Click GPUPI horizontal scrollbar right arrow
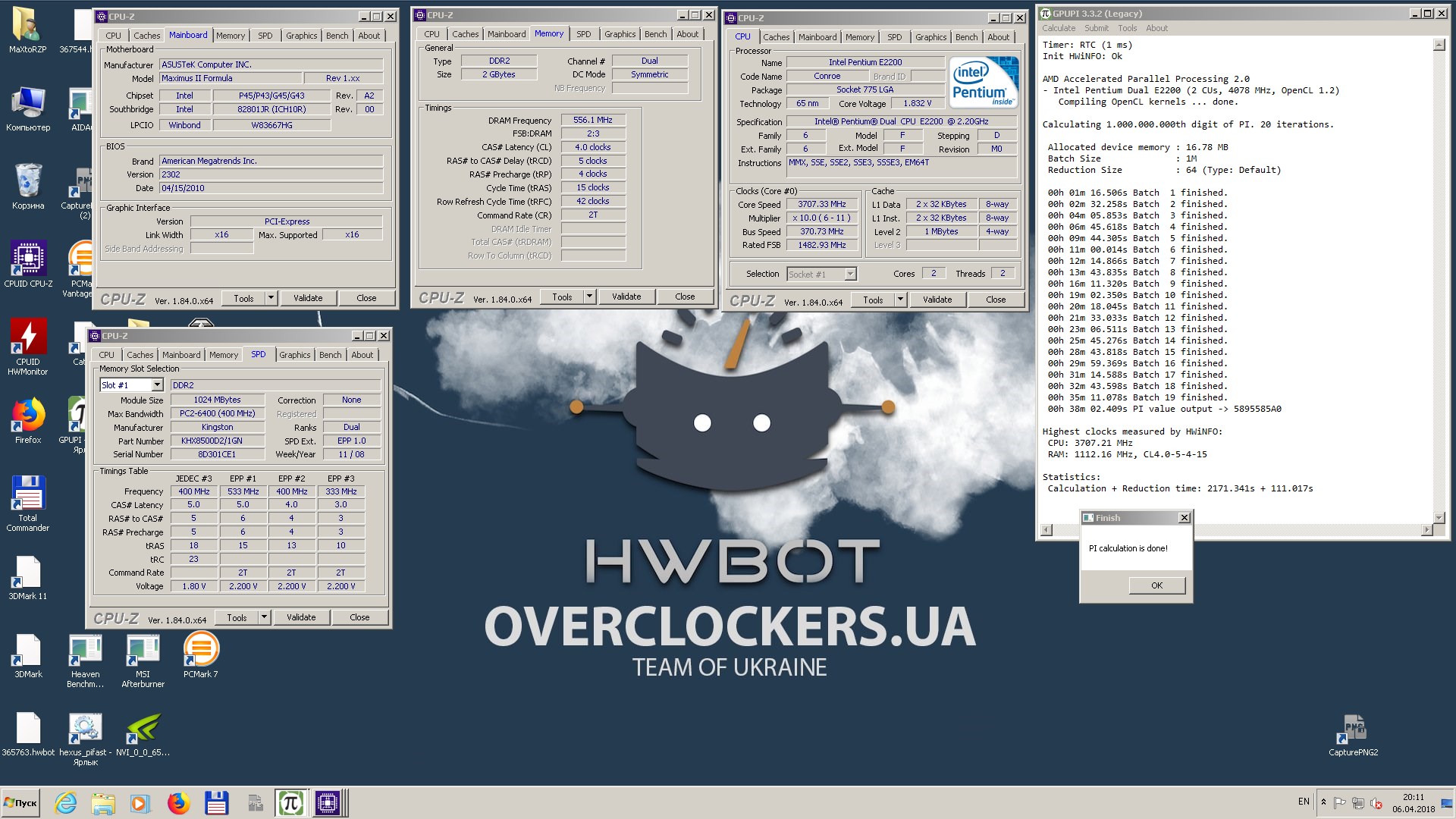1456x819 pixels. coord(1426,530)
